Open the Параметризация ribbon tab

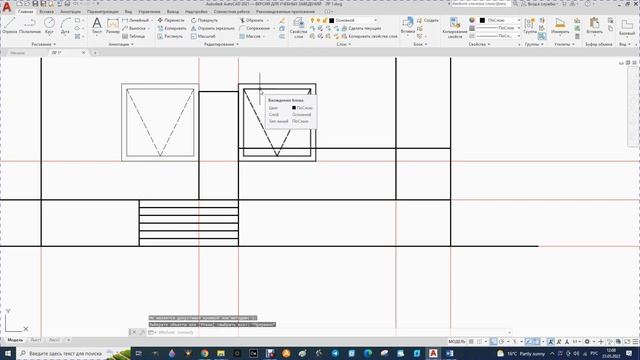pyautogui.click(x=103, y=12)
